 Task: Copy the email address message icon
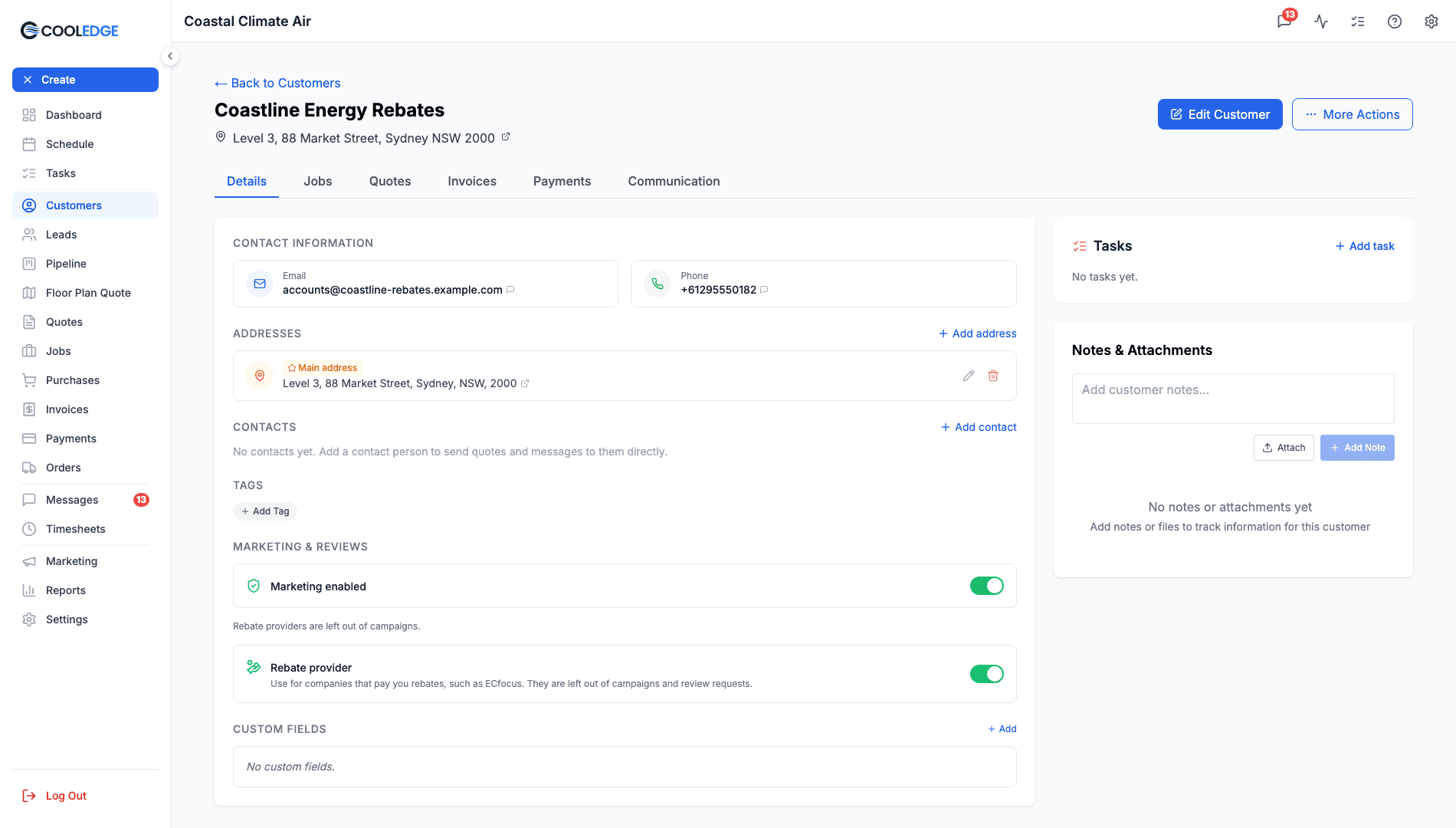510,290
